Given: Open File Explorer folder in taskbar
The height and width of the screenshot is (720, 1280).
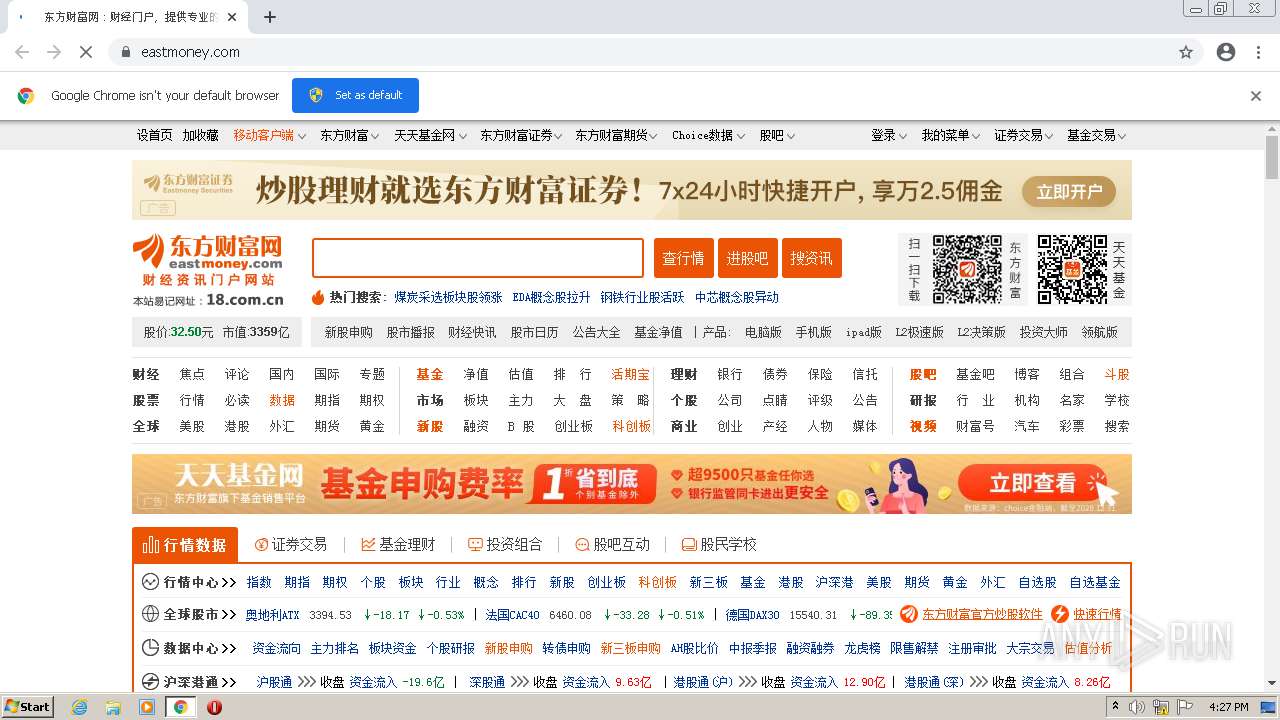Looking at the screenshot, I should [113, 707].
